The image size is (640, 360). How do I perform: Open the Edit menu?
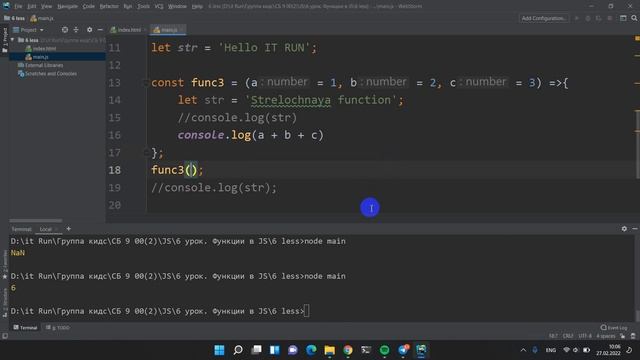(x=32, y=6)
